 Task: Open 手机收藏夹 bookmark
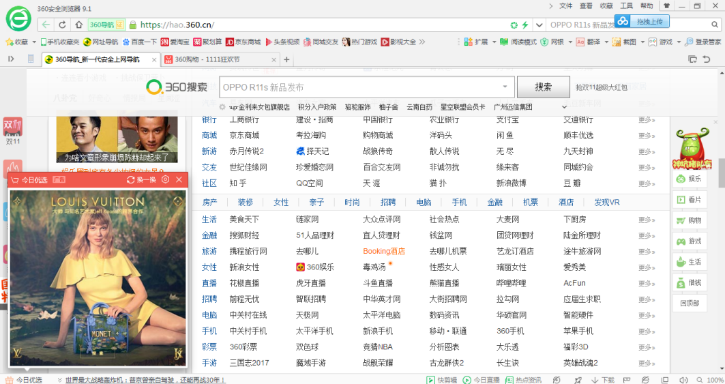tap(60, 42)
